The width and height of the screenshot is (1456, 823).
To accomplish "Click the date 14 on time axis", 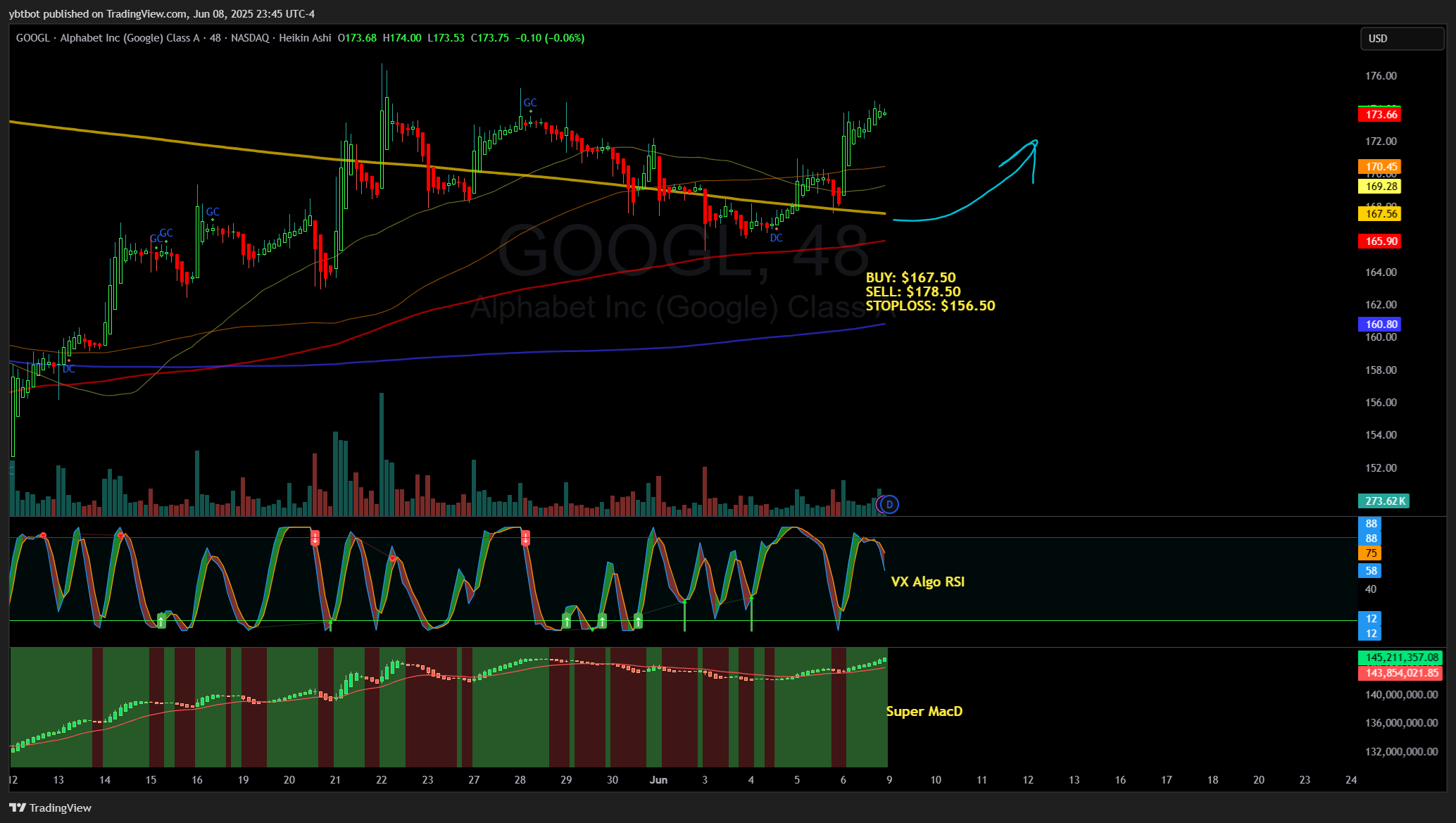I will click(105, 780).
